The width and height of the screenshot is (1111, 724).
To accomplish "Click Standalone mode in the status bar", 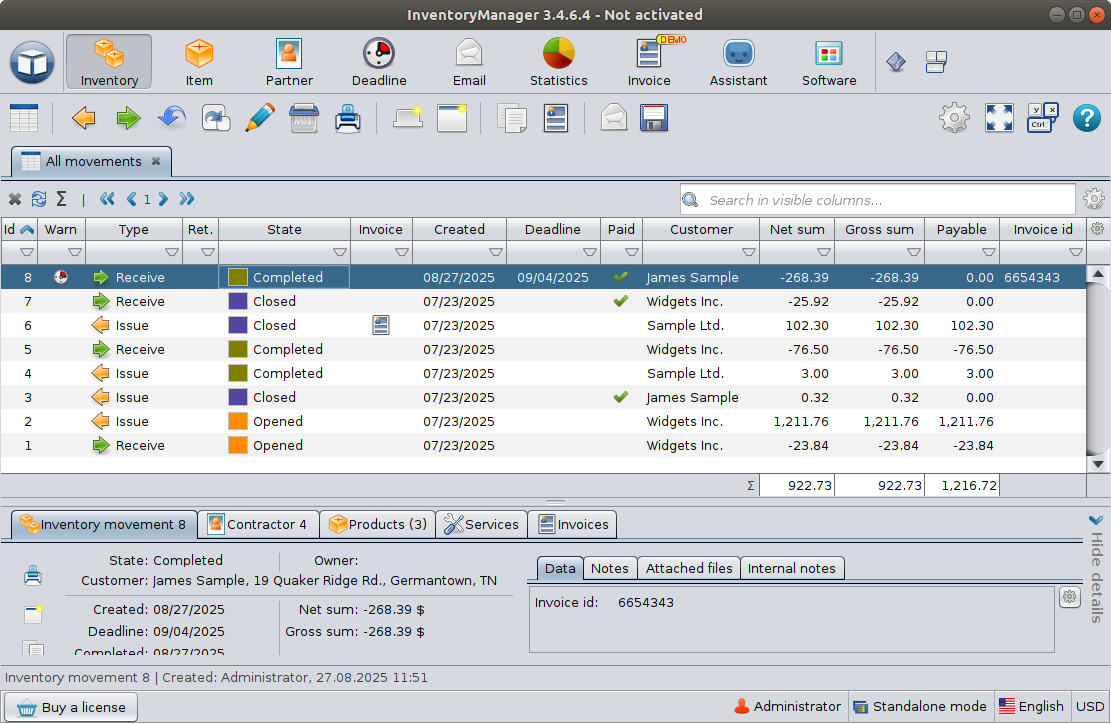I will (920, 706).
